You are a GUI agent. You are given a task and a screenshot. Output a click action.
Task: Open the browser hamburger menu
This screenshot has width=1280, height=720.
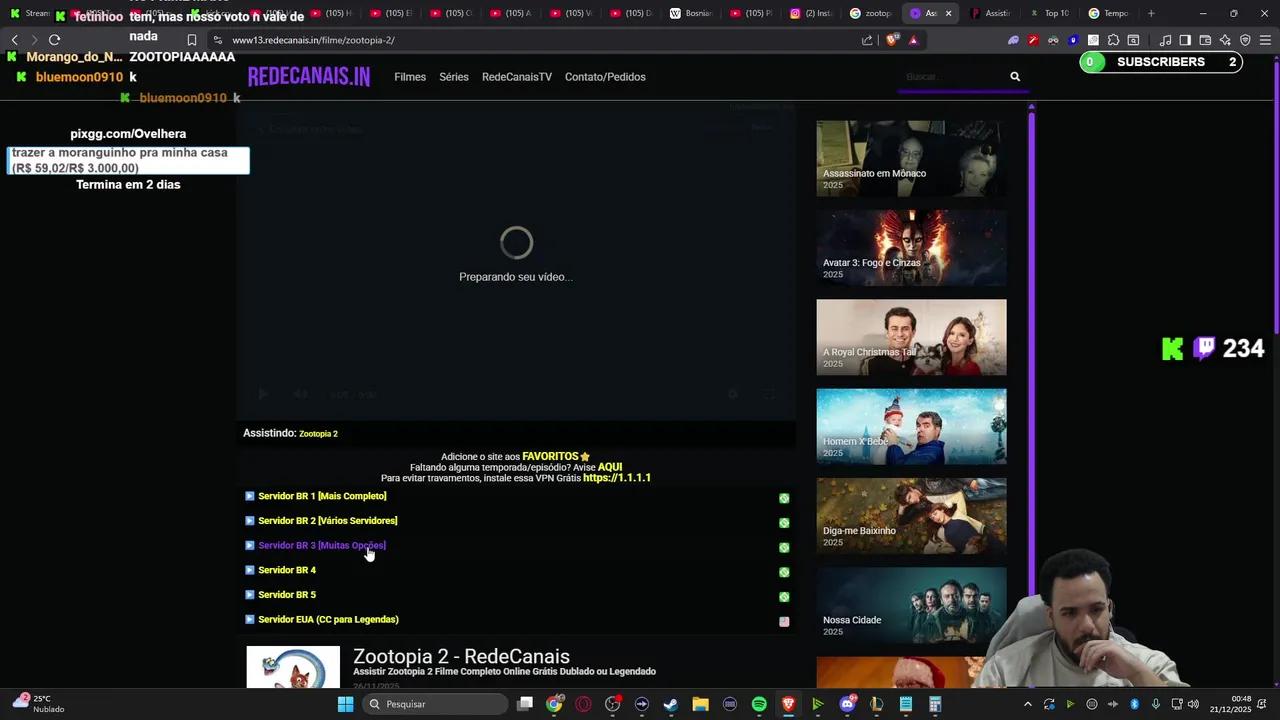click(x=1265, y=40)
